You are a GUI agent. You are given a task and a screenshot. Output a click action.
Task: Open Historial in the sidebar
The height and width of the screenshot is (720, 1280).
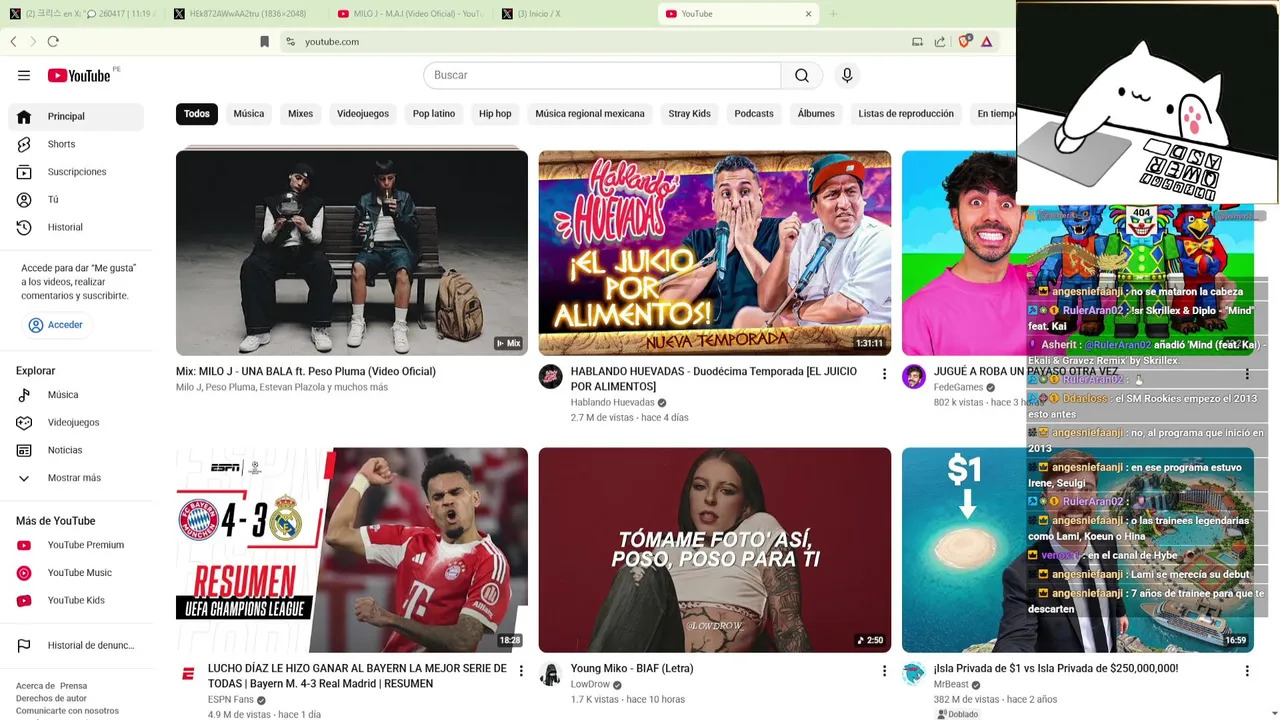point(76,227)
